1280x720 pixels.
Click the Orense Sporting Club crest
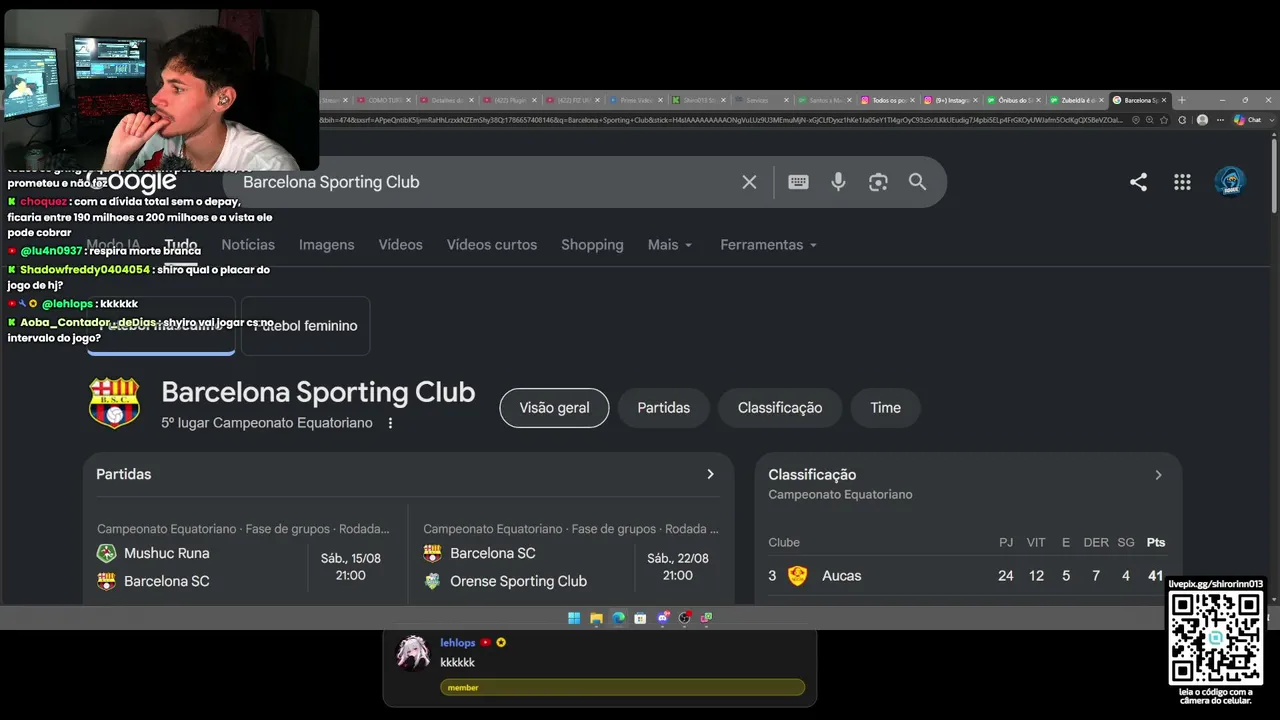(432, 581)
